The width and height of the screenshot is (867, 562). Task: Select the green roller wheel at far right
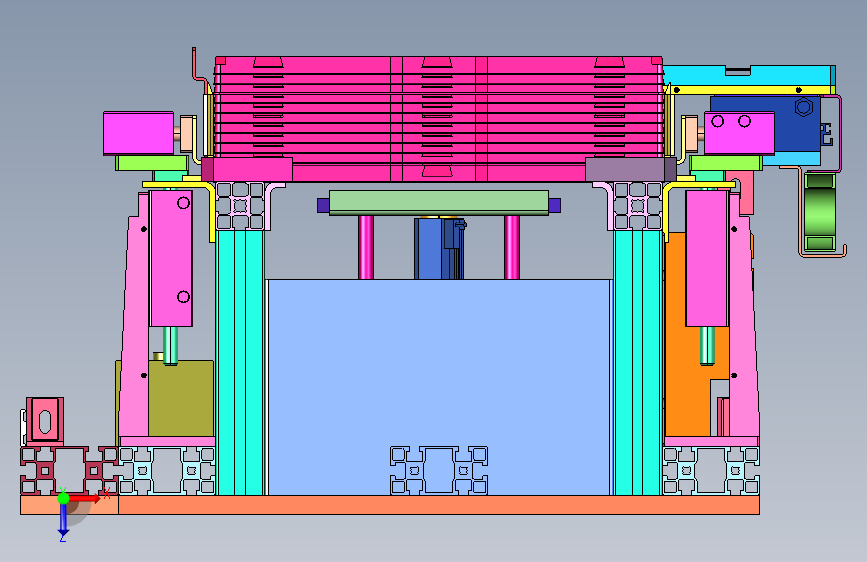pos(820,212)
